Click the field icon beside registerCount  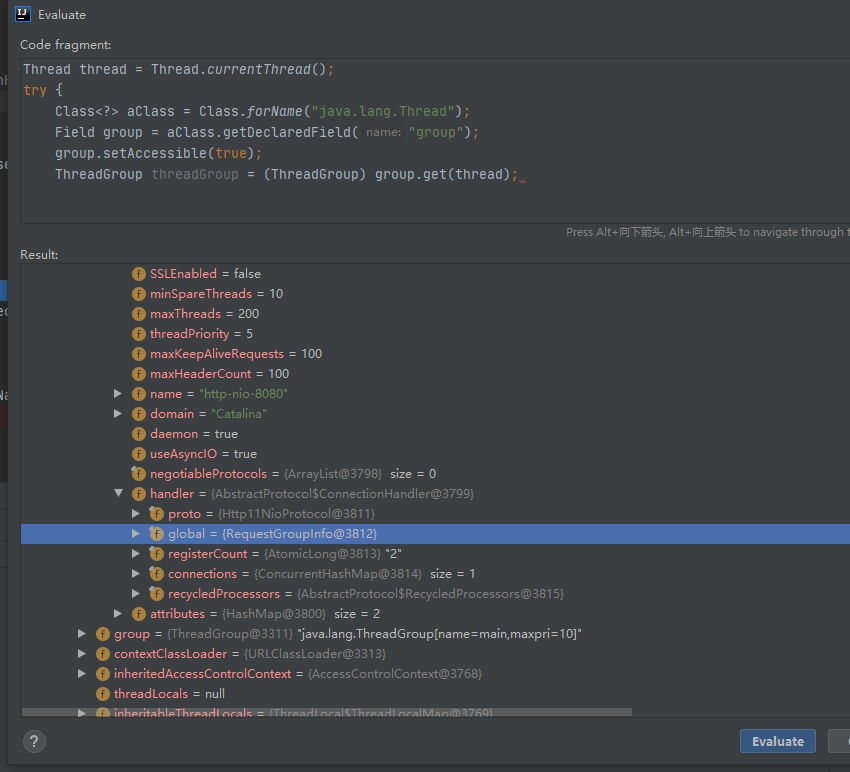click(157, 554)
